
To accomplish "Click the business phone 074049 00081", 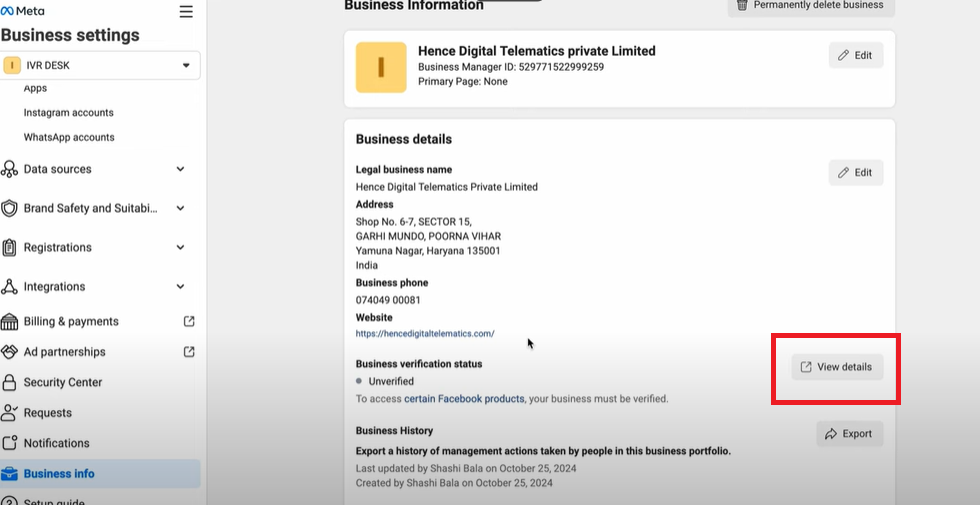I will (388, 300).
